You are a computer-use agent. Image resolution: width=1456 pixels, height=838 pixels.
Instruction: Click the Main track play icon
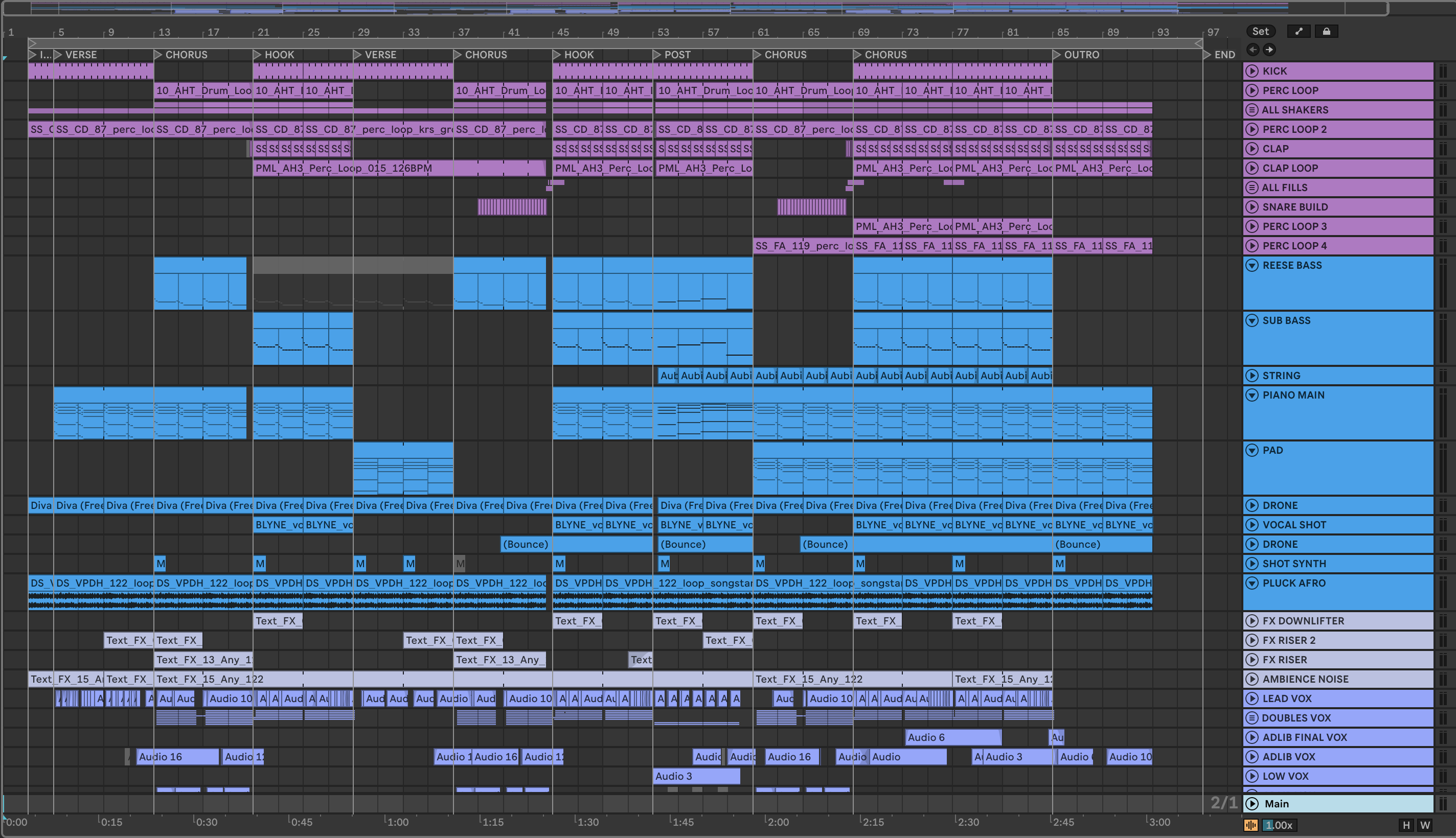(1252, 803)
